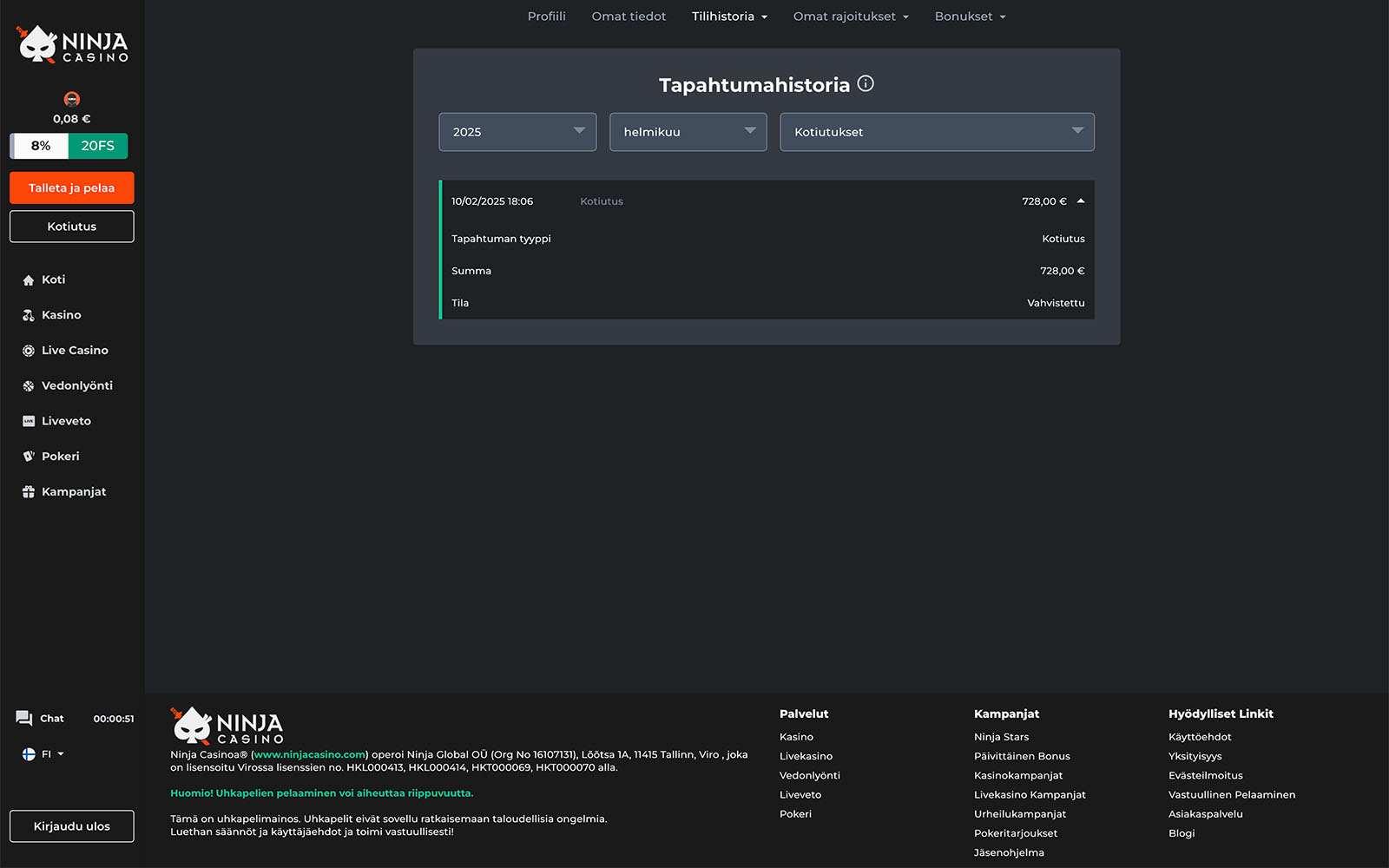Go to Koti via the home icon

tap(29, 280)
